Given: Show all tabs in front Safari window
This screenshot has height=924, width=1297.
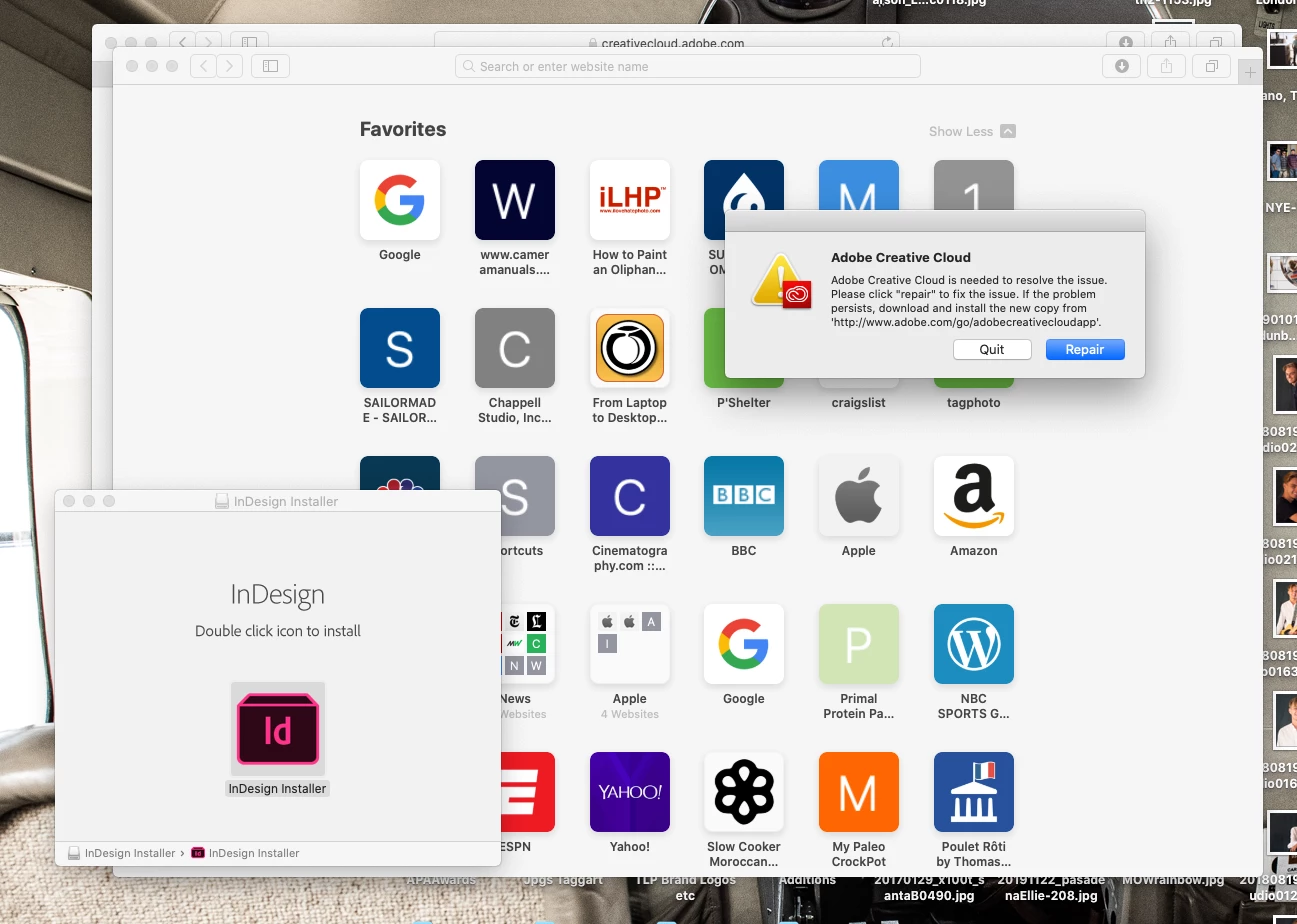Looking at the screenshot, I should (x=1211, y=66).
